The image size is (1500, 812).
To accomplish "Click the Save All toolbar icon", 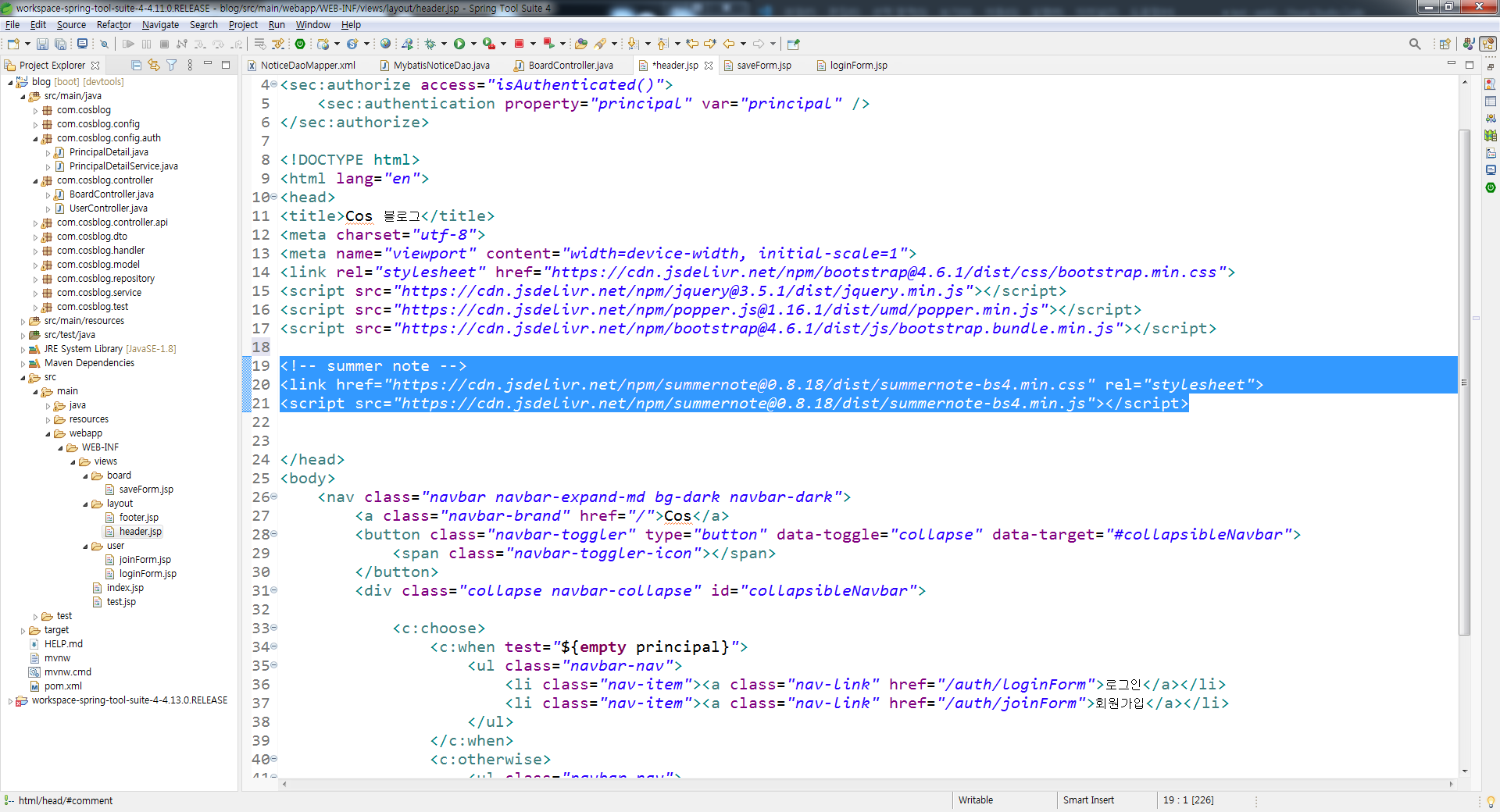I will (59, 44).
